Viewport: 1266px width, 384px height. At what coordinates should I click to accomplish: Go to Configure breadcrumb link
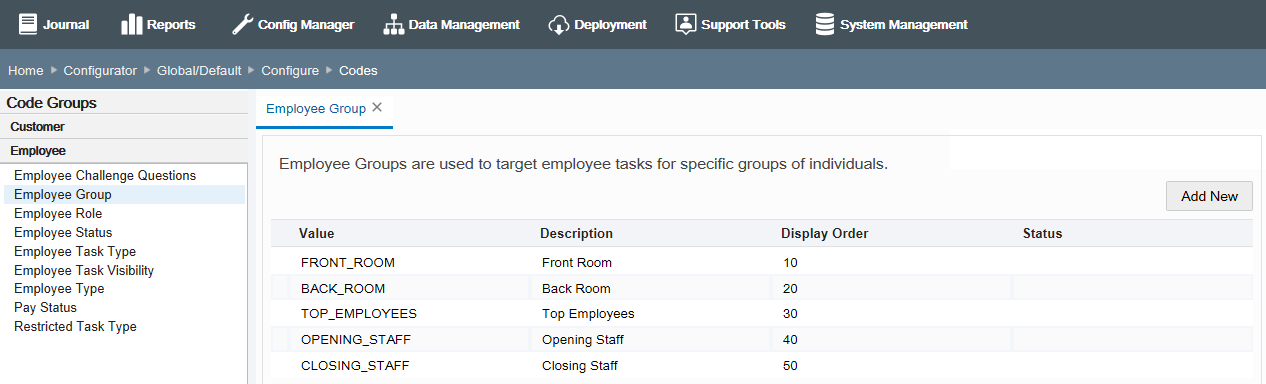[x=290, y=71]
